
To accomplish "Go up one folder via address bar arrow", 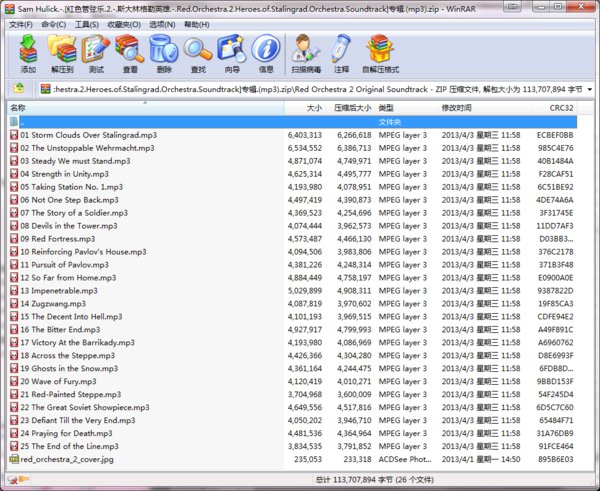I will [19, 90].
